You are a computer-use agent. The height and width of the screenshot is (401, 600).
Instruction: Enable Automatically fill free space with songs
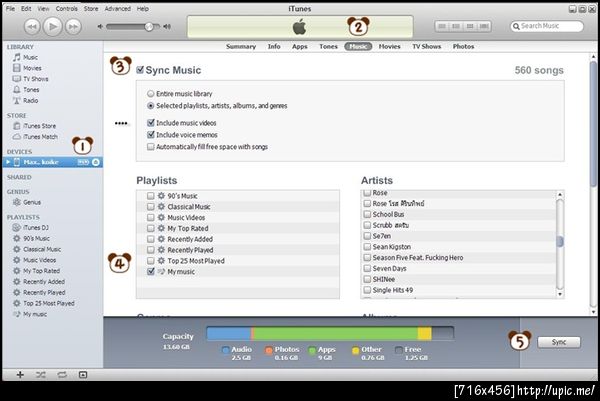[151, 147]
